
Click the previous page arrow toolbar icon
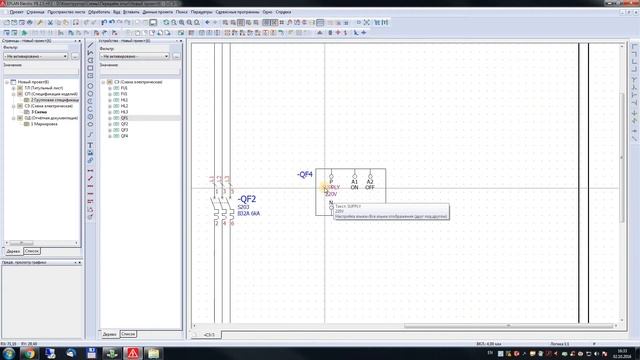[x=207, y=22]
